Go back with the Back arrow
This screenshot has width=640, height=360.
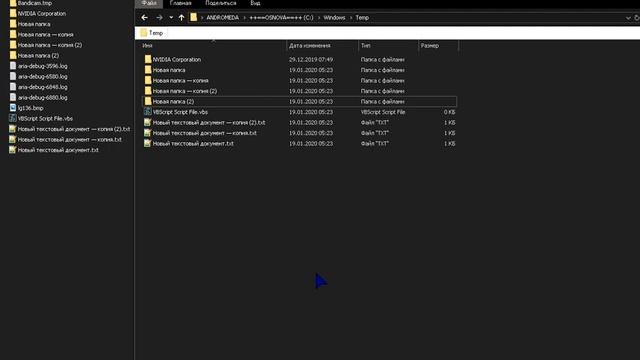[144, 18]
